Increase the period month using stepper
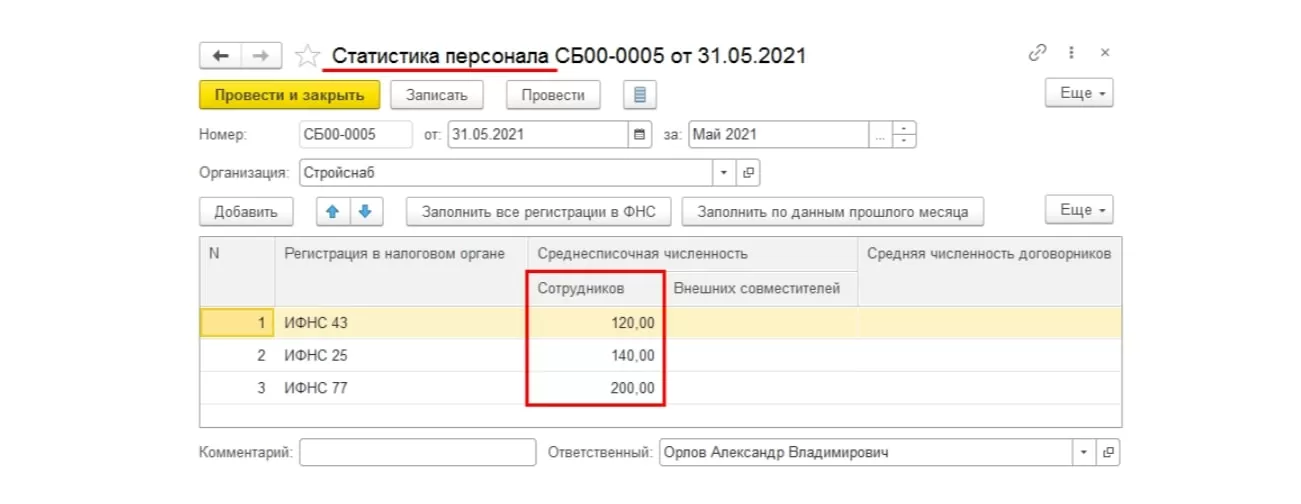 click(904, 128)
